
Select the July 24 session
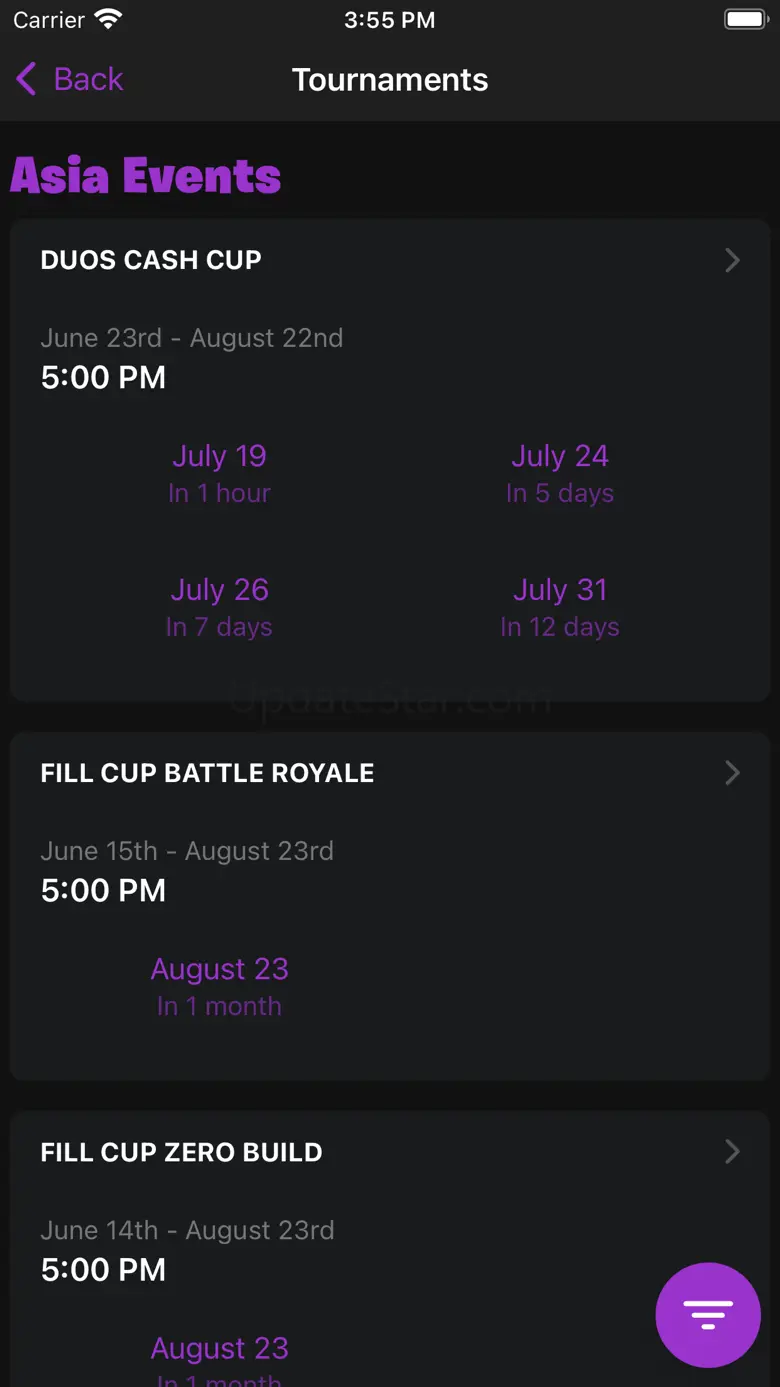(x=560, y=473)
